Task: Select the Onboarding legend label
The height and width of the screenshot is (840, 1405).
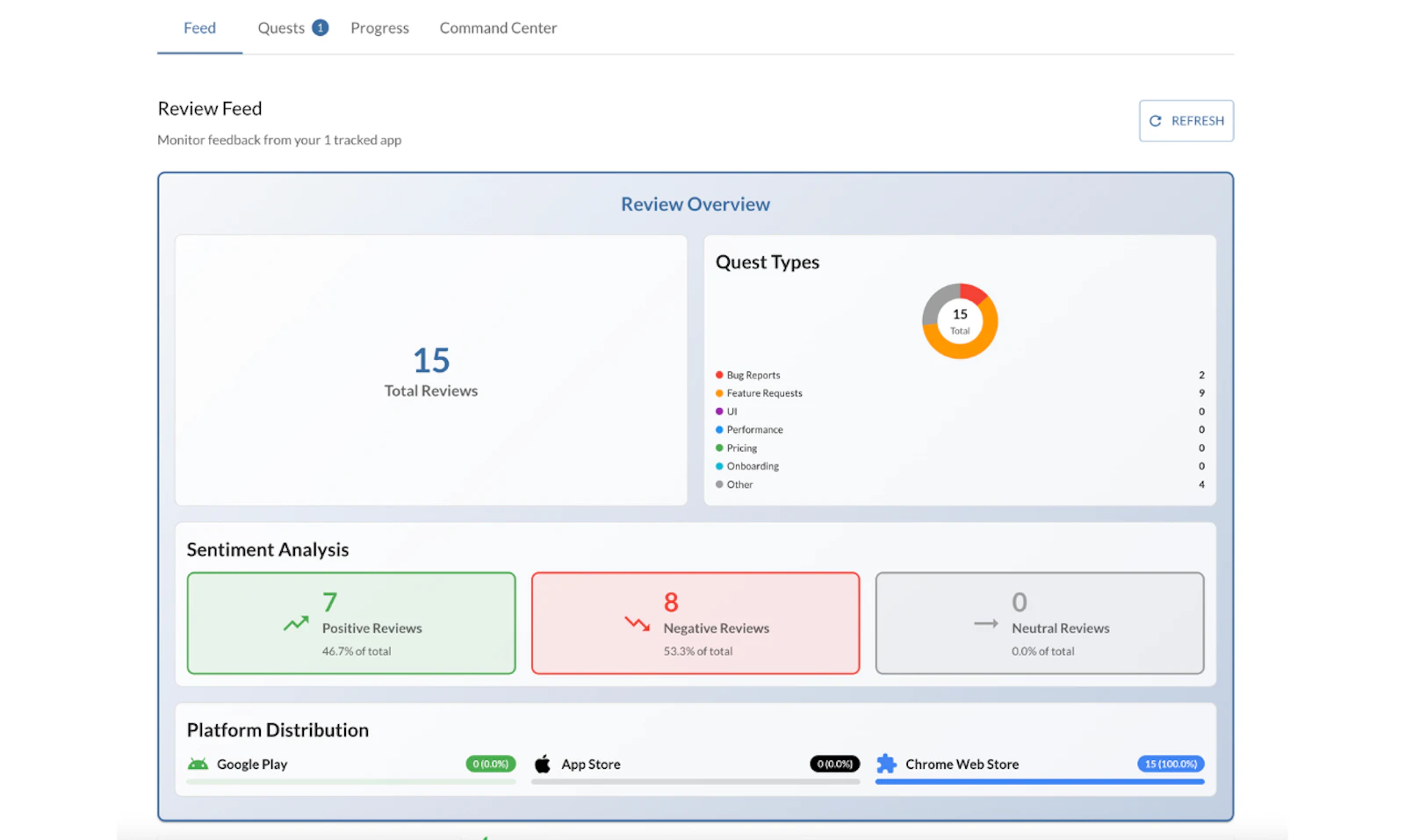Action: [753, 466]
